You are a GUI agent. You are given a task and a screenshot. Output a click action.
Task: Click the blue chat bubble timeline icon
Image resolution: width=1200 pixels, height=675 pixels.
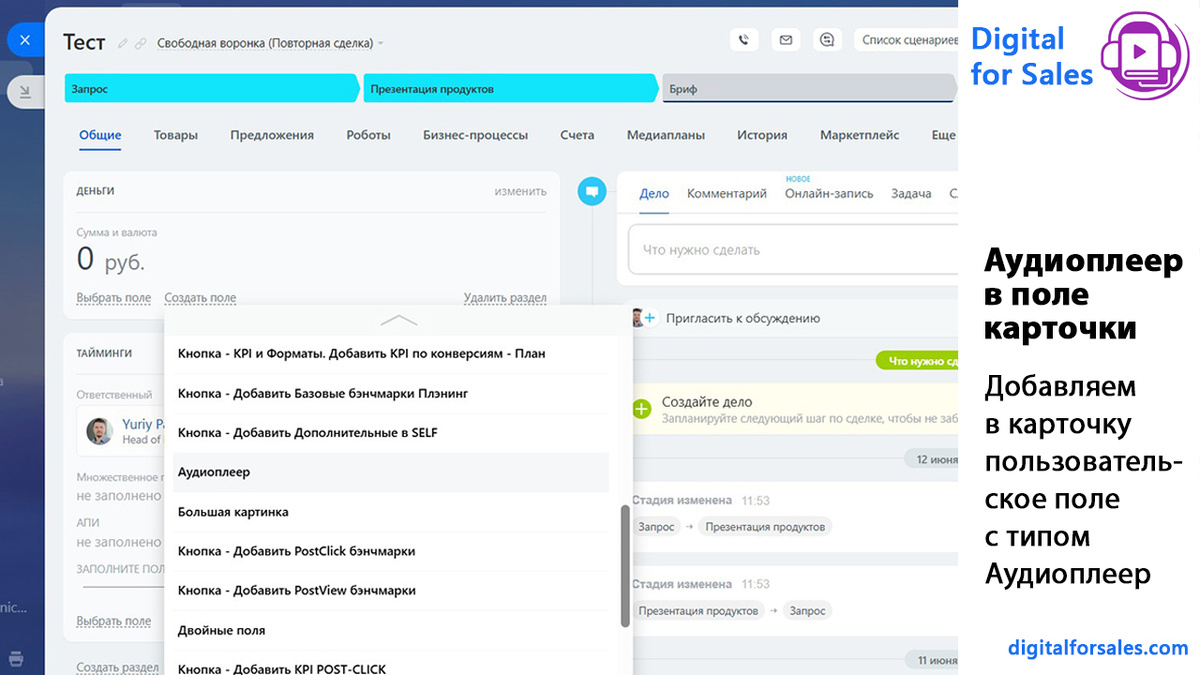(592, 190)
